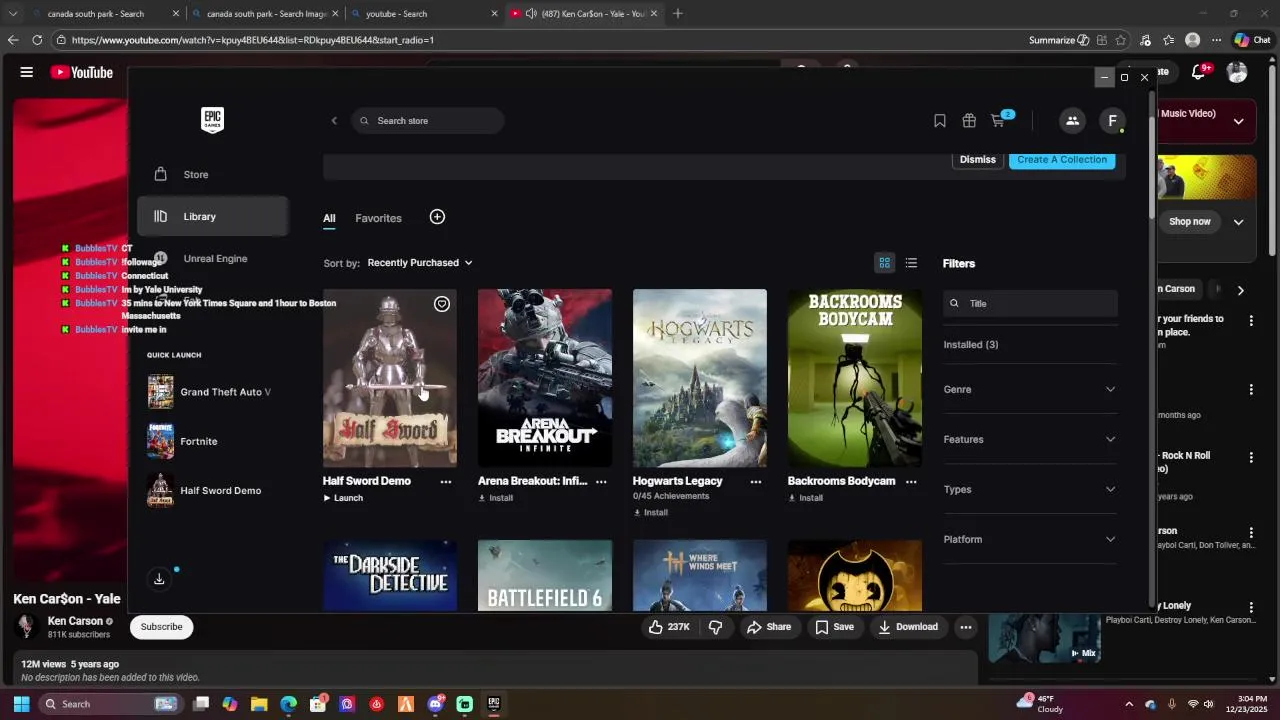1280x720 pixels.
Task: Like the Ken Car$on Yale video
Action: pyautogui.click(x=668, y=627)
